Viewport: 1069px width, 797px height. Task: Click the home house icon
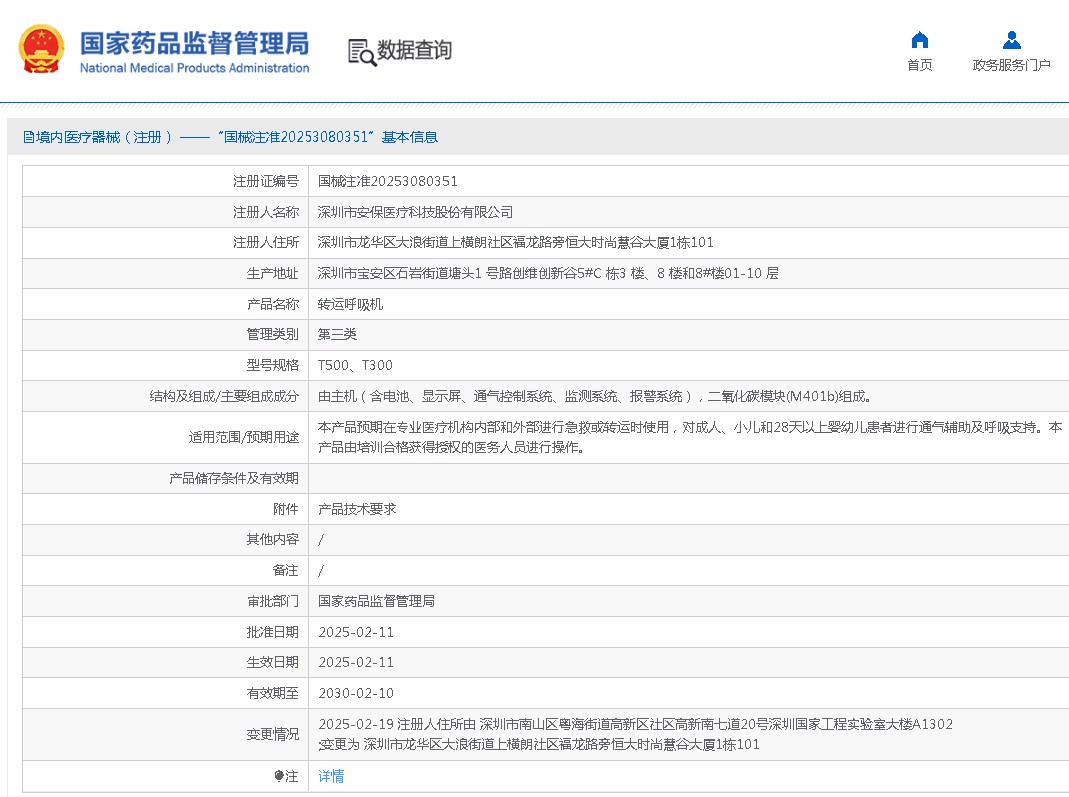click(x=919, y=40)
